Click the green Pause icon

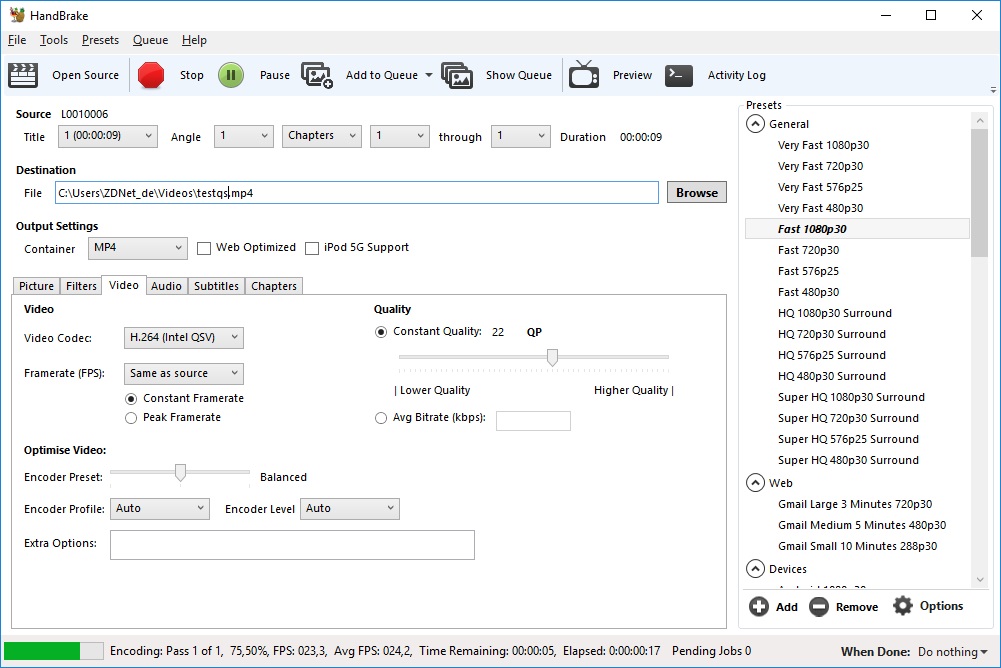[231, 75]
